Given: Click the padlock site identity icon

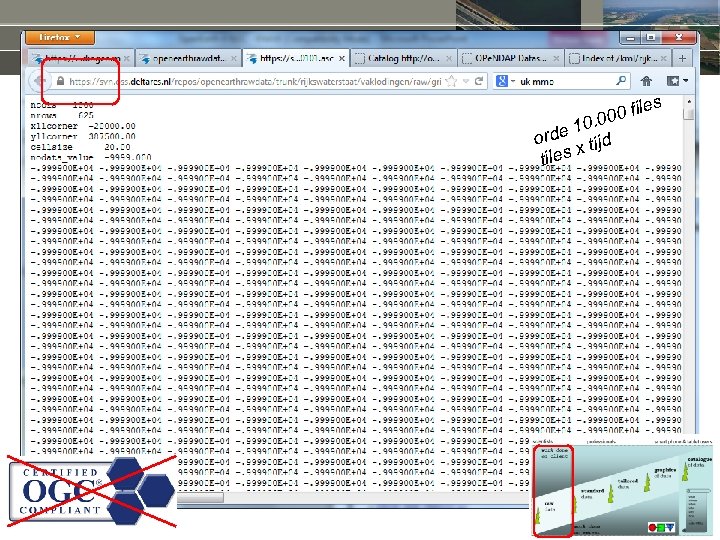Looking at the screenshot, I should click(60, 81).
